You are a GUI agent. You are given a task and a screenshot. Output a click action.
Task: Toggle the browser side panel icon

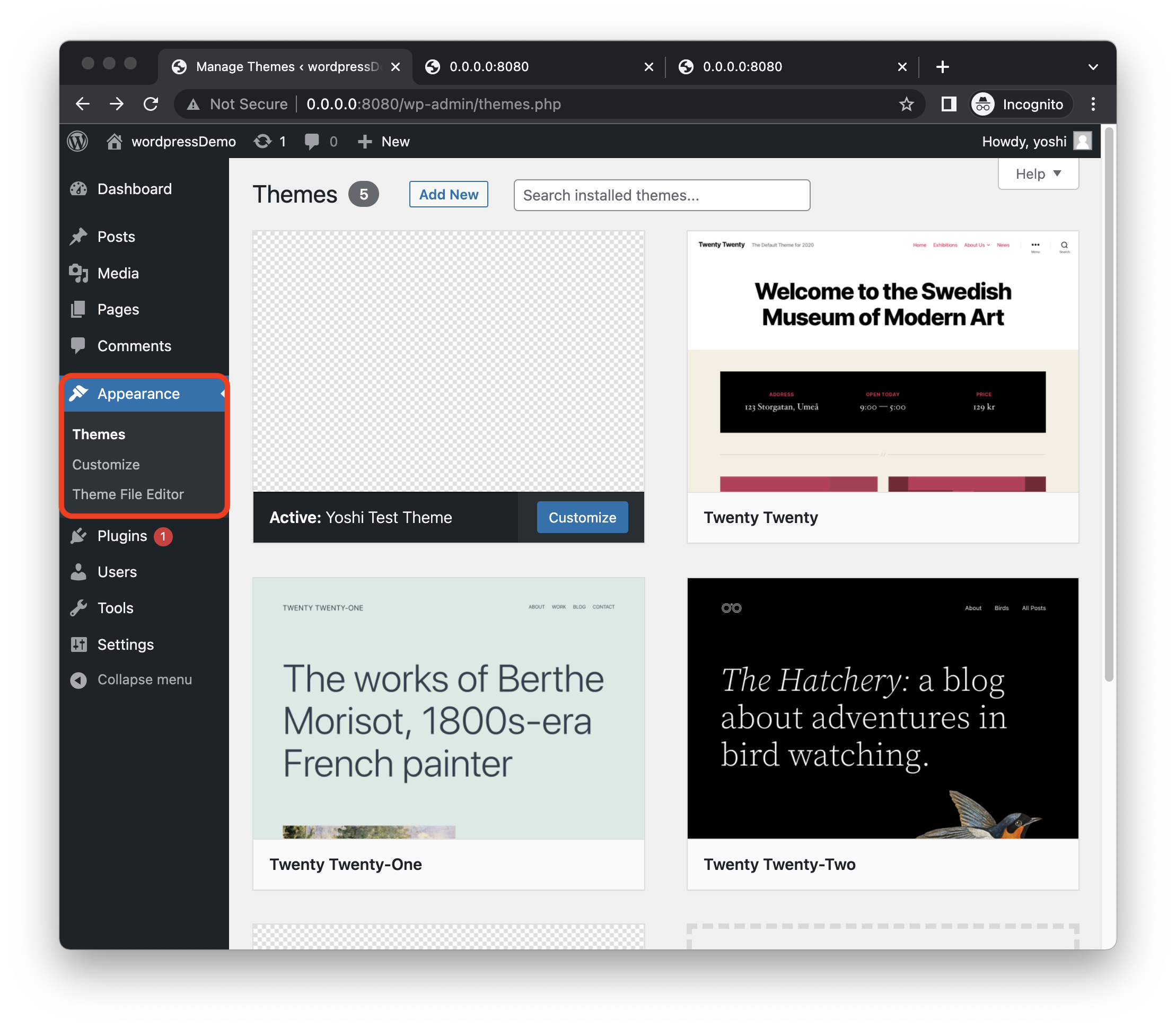tap(948, 104)
